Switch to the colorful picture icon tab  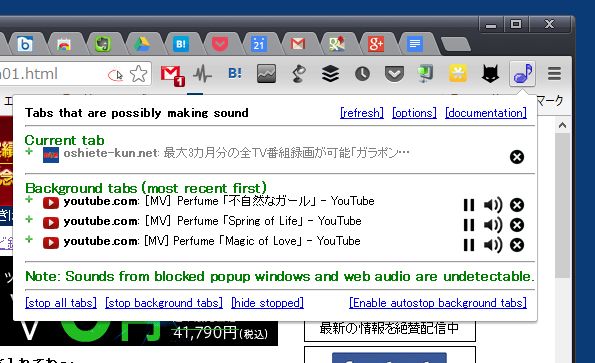click(x=64, y=44)
